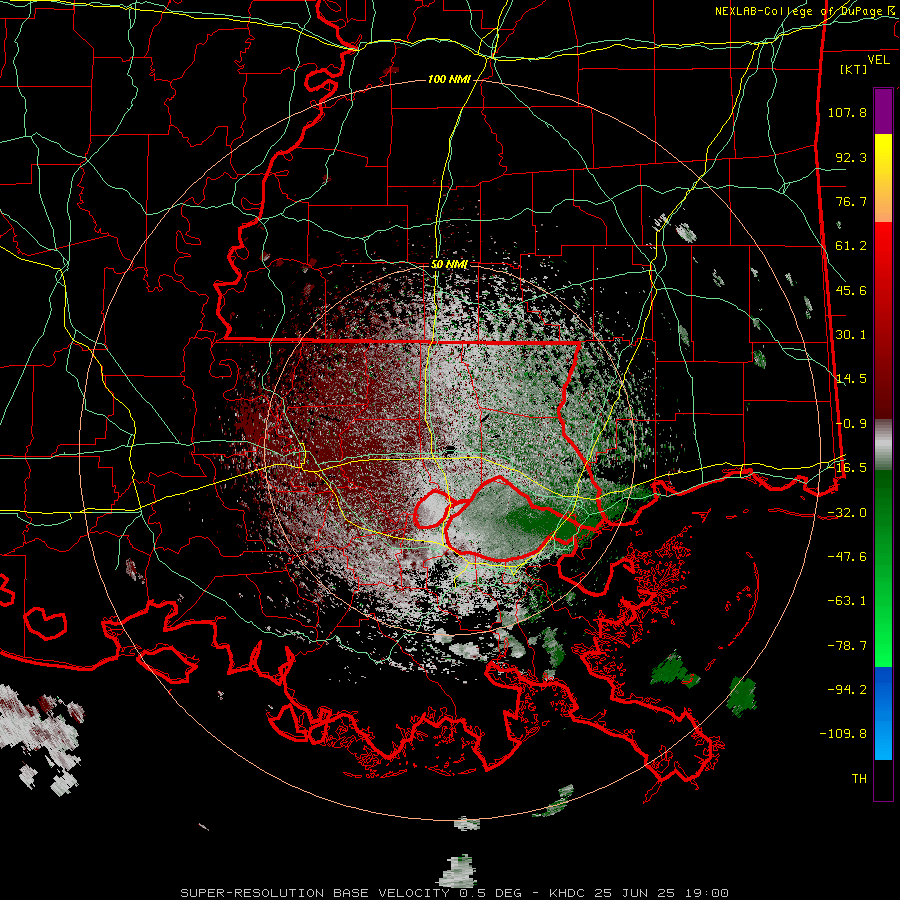This screenshot has height=900, width=900.
Task: Click the 100 NMI range ring label
Action: click(449, 79)
